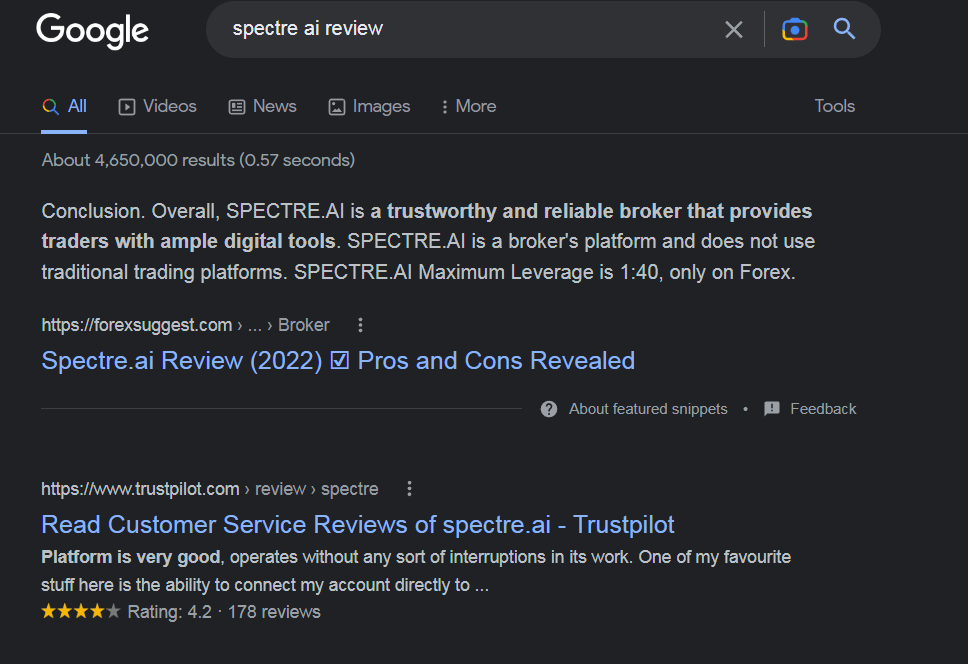Select the All results tab
968x664 pixels.
[65, 107]
